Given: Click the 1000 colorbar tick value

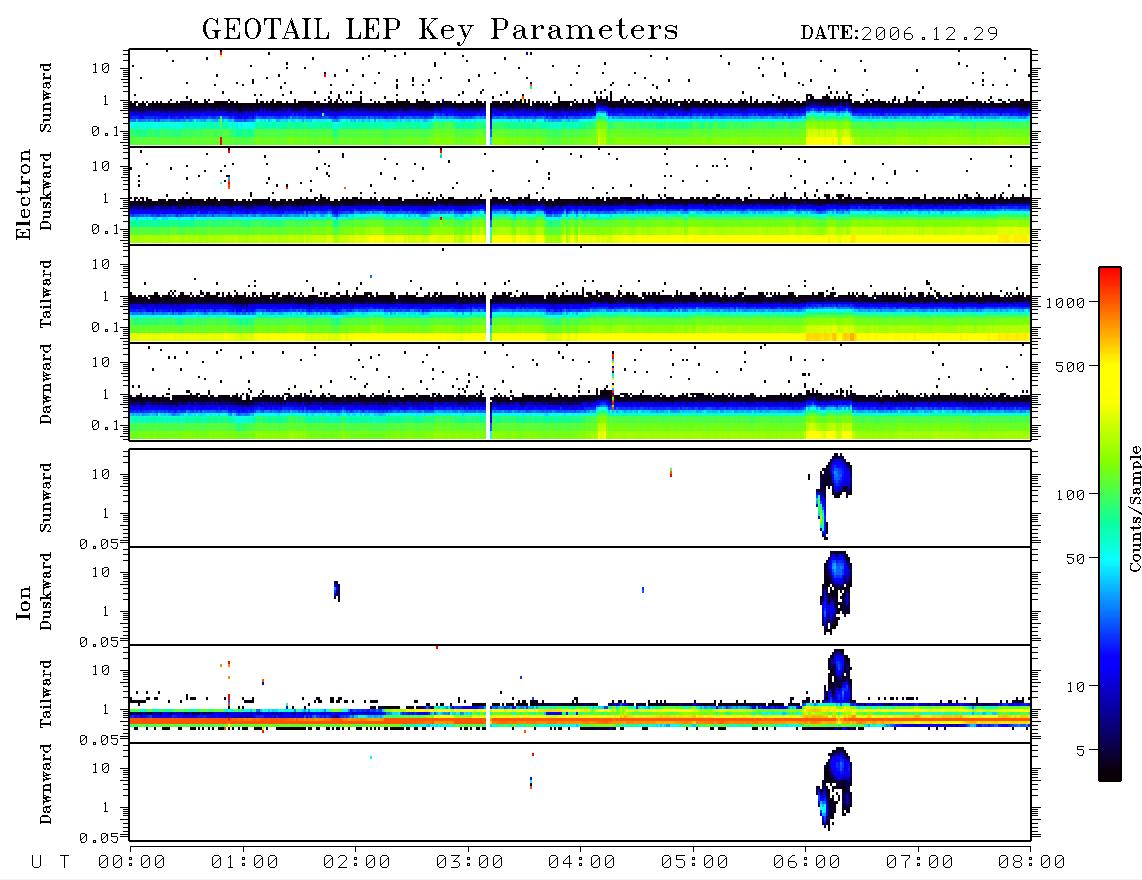Looking at the screenshot, I should coord(1066,303).
